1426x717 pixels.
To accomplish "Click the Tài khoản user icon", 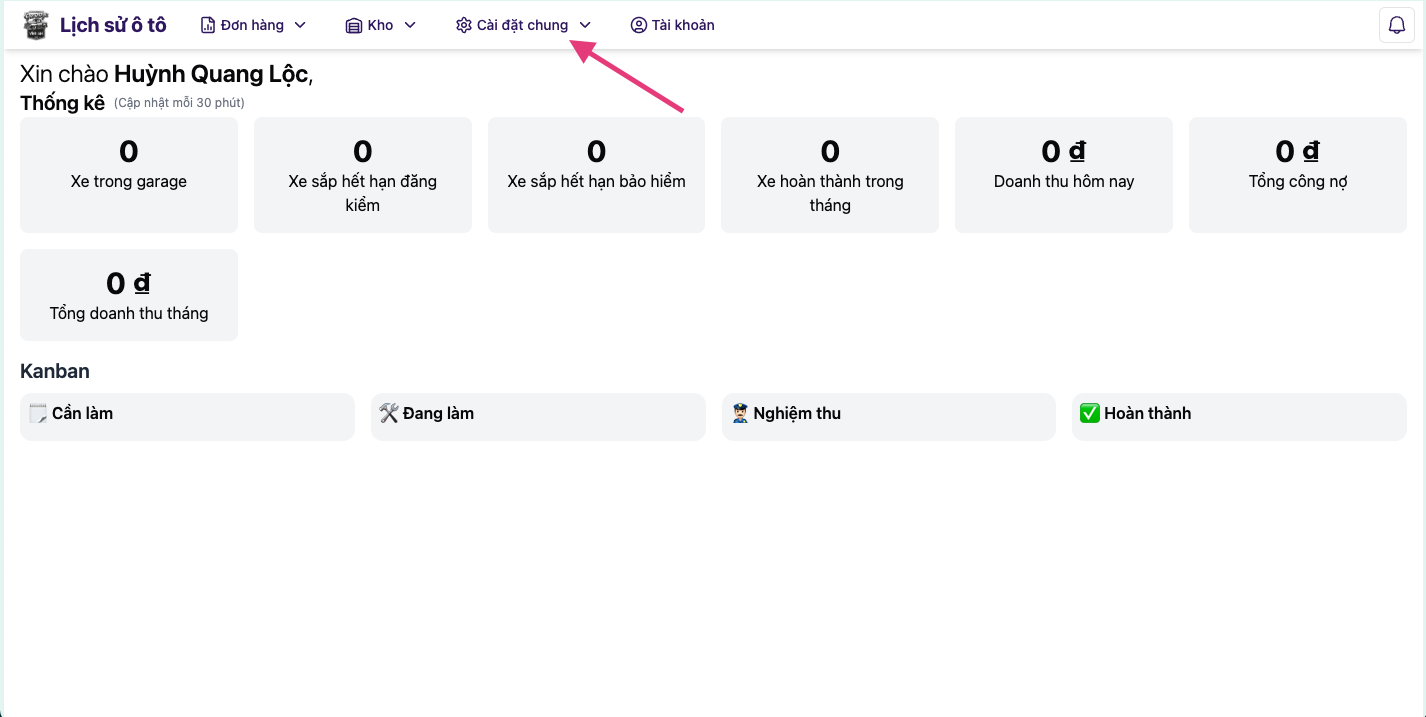I will point(638,25).
